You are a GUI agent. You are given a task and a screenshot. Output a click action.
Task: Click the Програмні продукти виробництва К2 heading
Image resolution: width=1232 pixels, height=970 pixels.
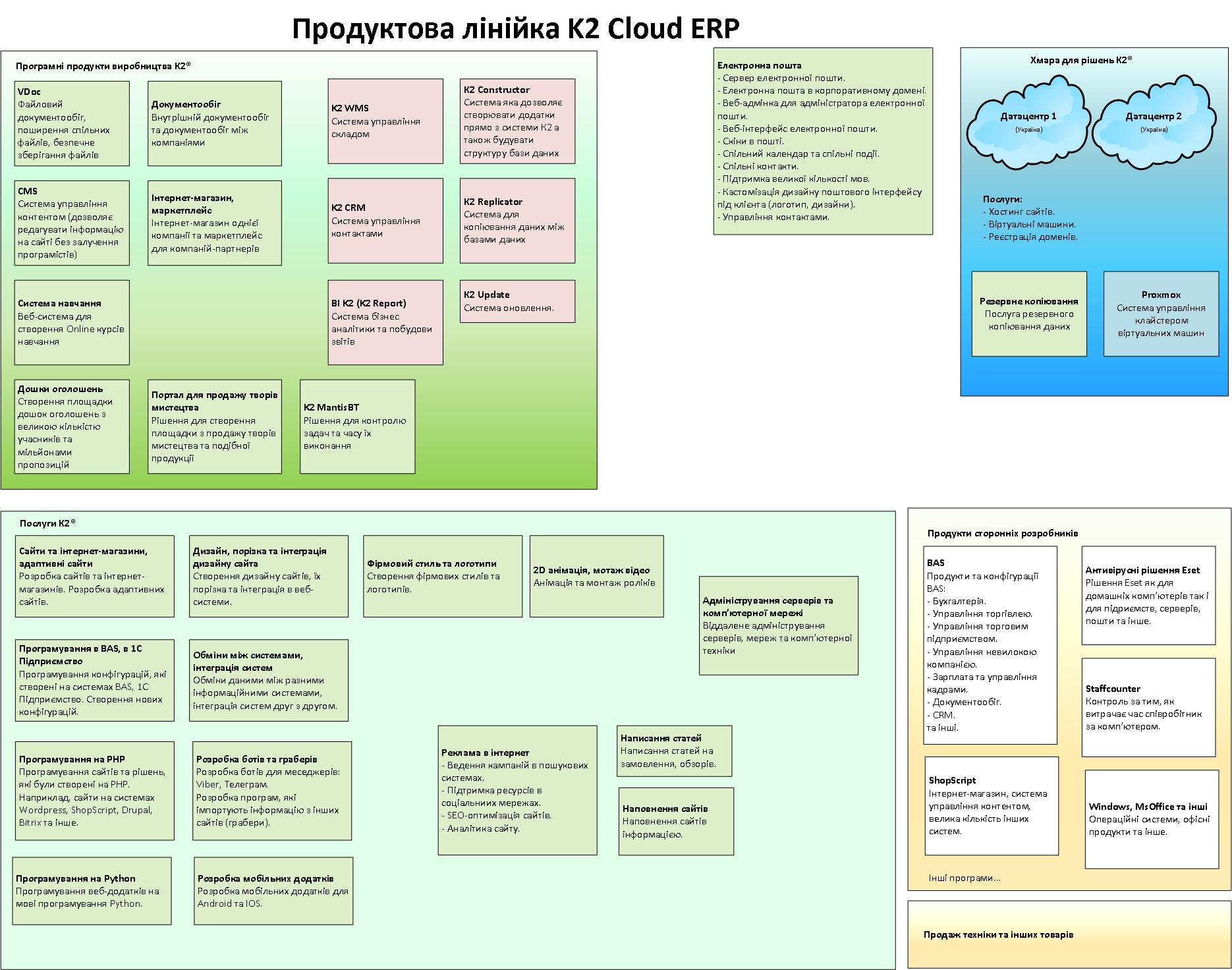coord(103,66)
